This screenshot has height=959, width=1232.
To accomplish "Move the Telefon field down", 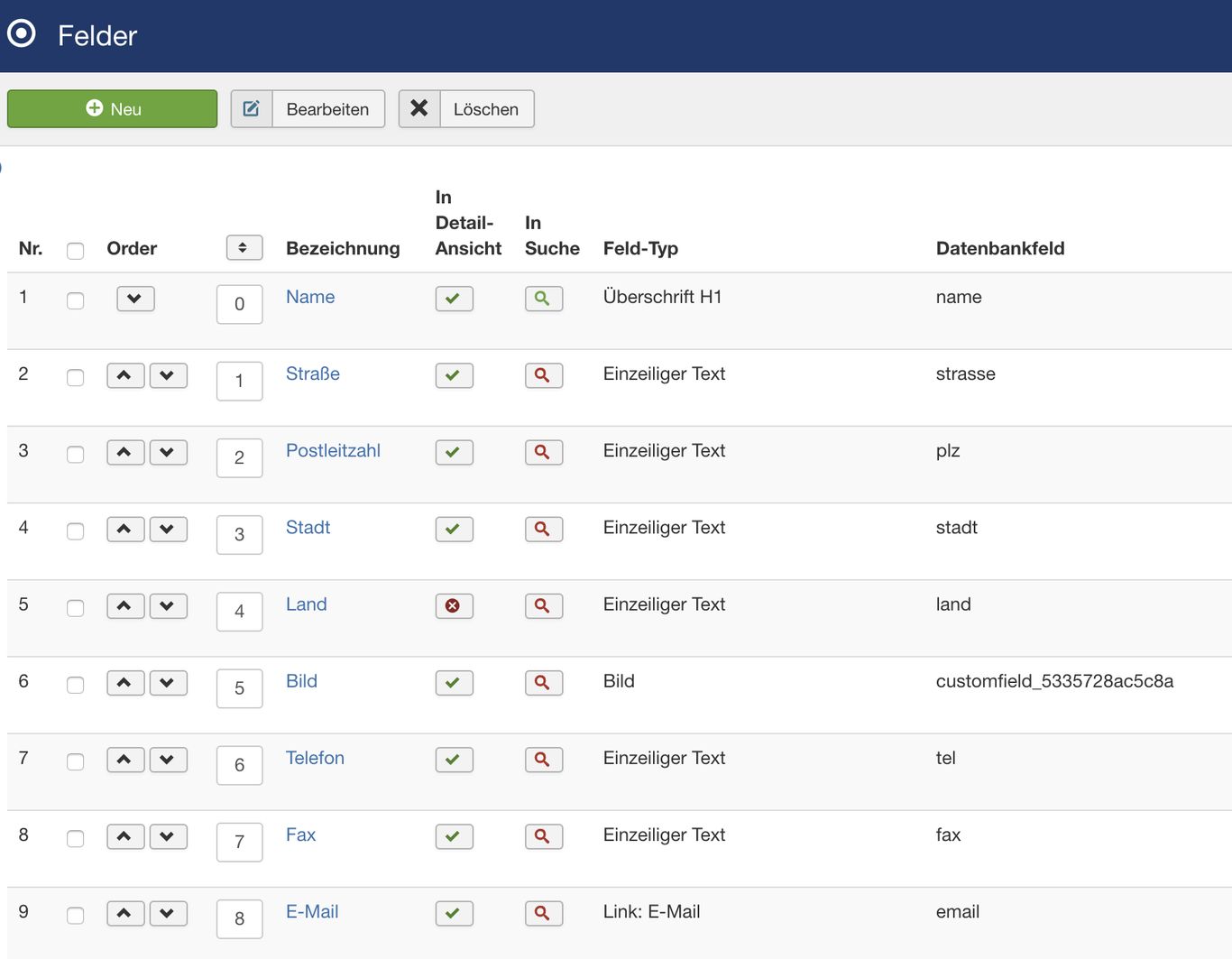I will 169,760.
